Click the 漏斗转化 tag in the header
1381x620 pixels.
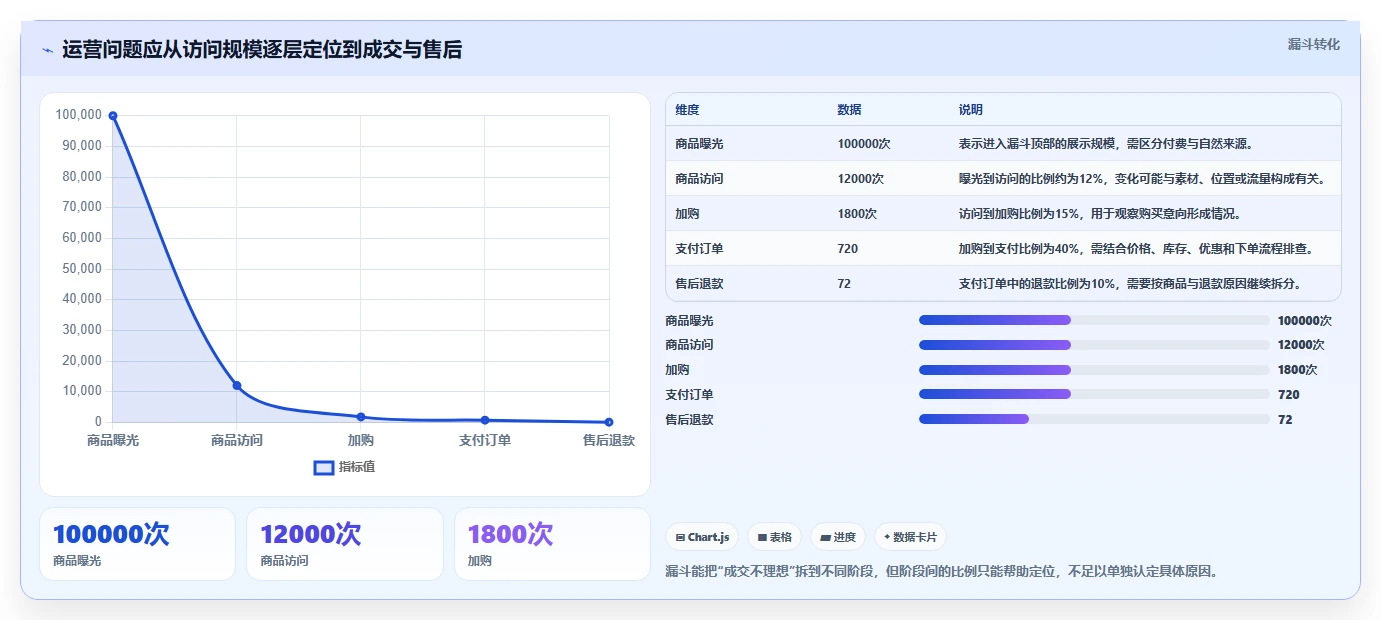(1313, 44)
